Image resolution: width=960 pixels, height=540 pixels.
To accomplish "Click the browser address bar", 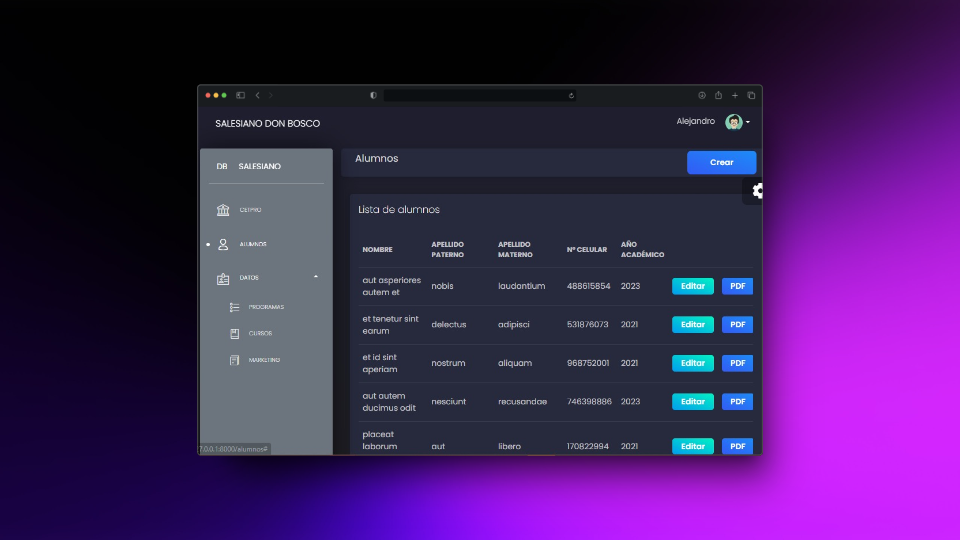I will pyautogui.click(x=479, y=96).
